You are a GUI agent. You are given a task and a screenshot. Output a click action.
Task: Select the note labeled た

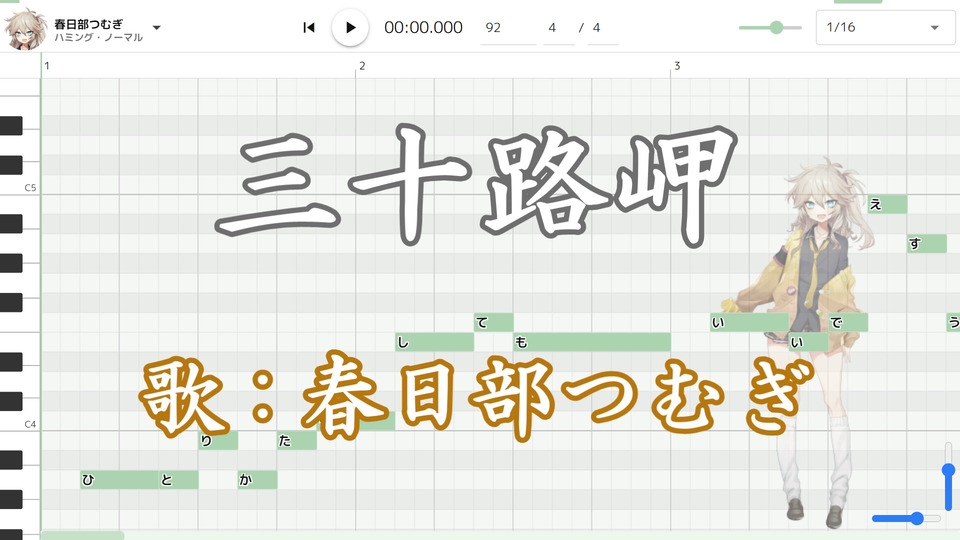tap(297, 441)
